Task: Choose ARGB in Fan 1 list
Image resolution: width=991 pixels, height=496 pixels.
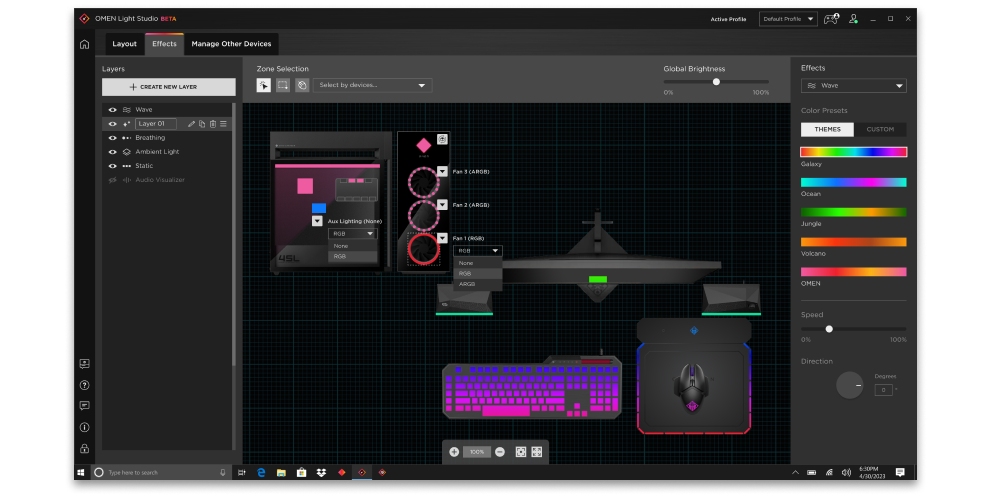Action: coord(478,284)
